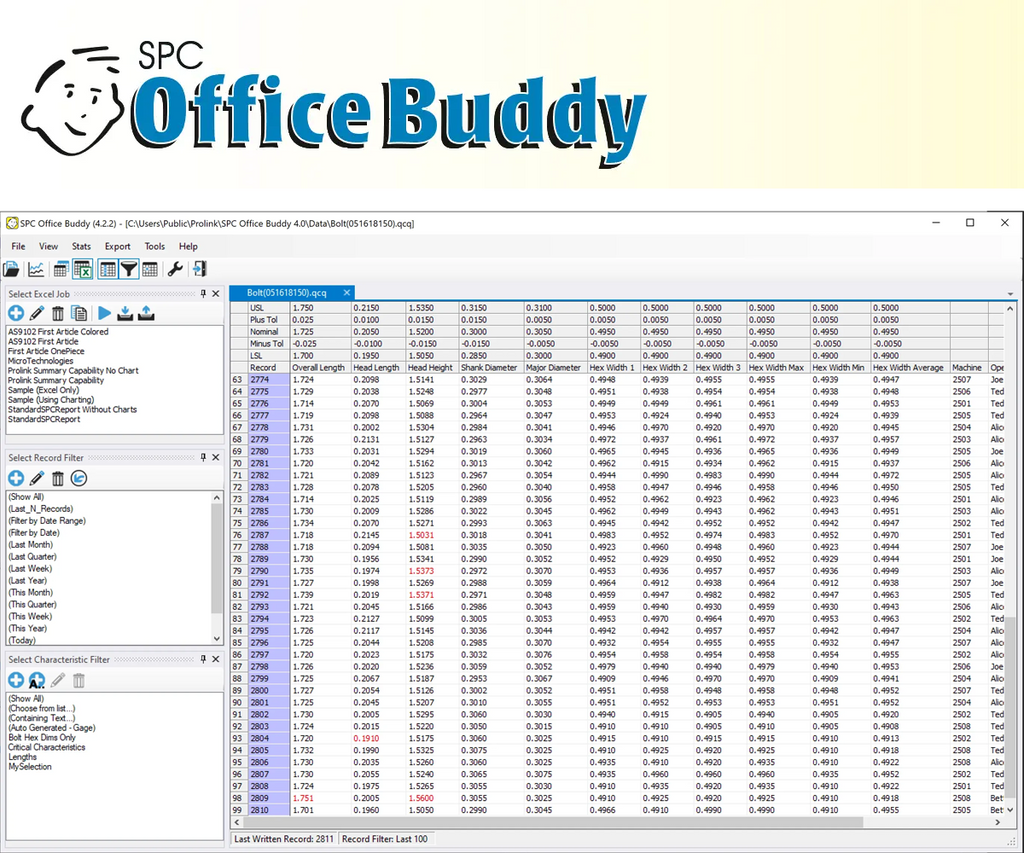Open the tab list dropdown arrow

(1013, 293)
